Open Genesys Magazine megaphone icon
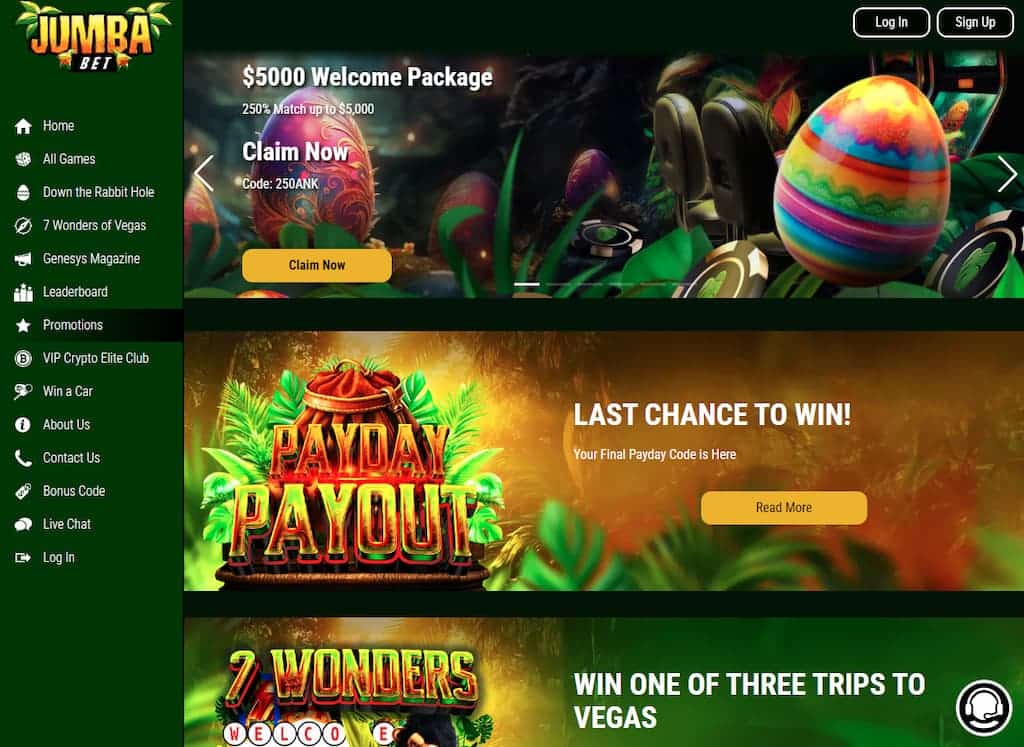This screenshot has width=1024, height=747. (23, 259)
